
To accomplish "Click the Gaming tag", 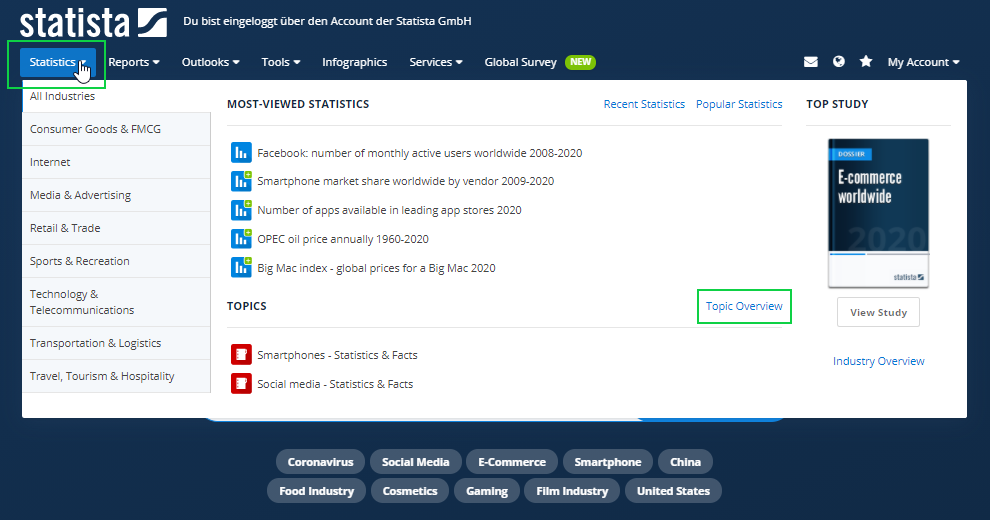I will pyautogui.click(x=486, y=491).
